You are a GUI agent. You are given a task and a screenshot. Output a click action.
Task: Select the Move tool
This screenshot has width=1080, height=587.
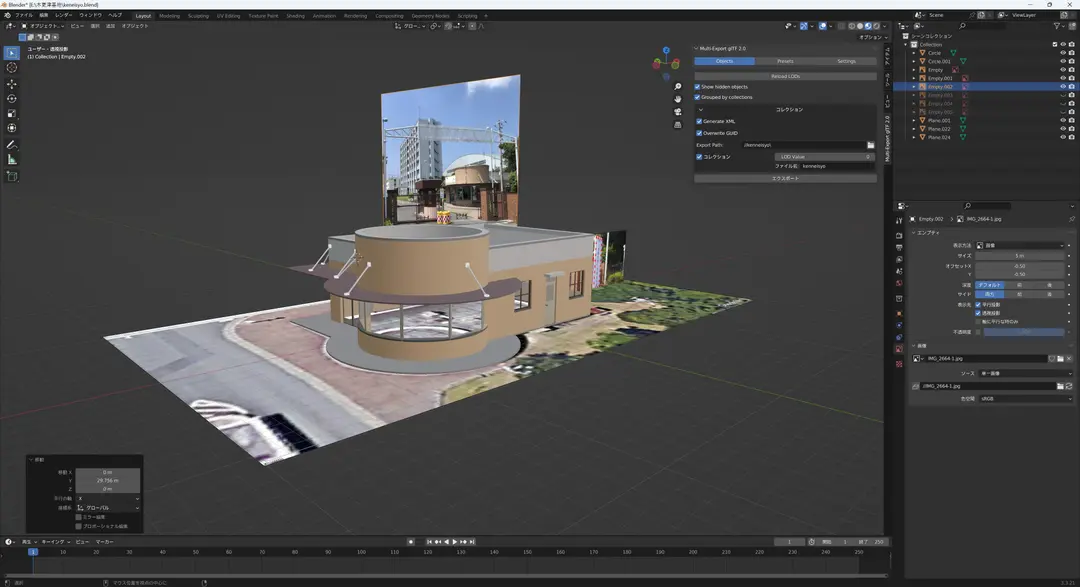(x=12, y=84)
